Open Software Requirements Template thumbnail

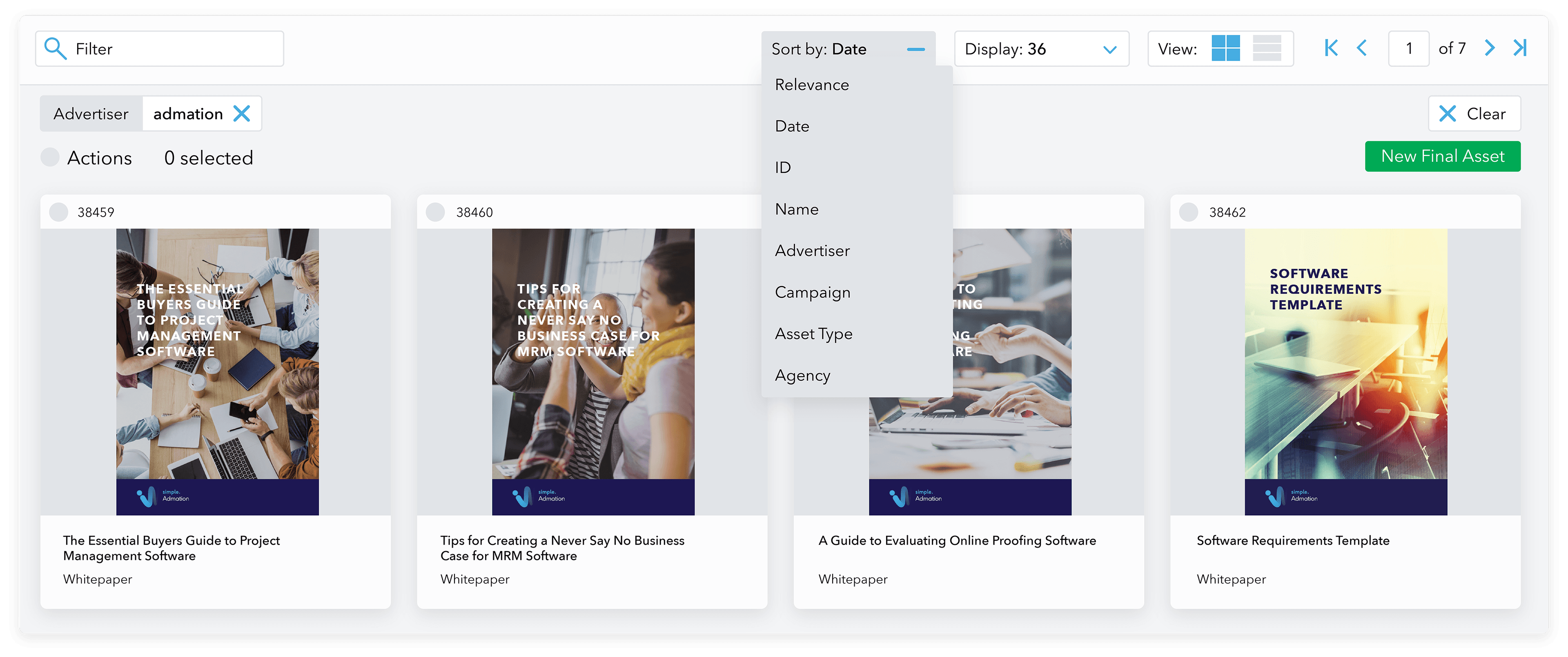pos(1345,371)
